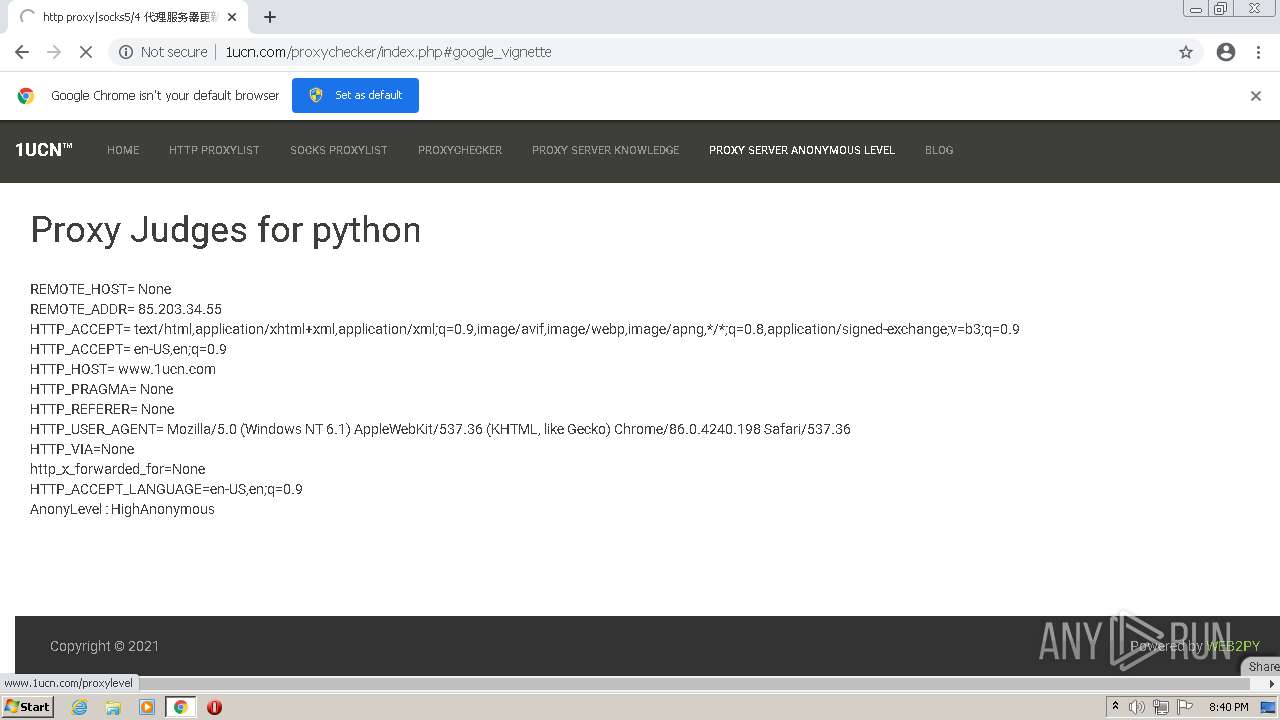This screenshot has height=720, width=1280.
Task: Click the AnonyLevel : HighAnonymous text
Action: pyautogui.click(x=122, y=509)
